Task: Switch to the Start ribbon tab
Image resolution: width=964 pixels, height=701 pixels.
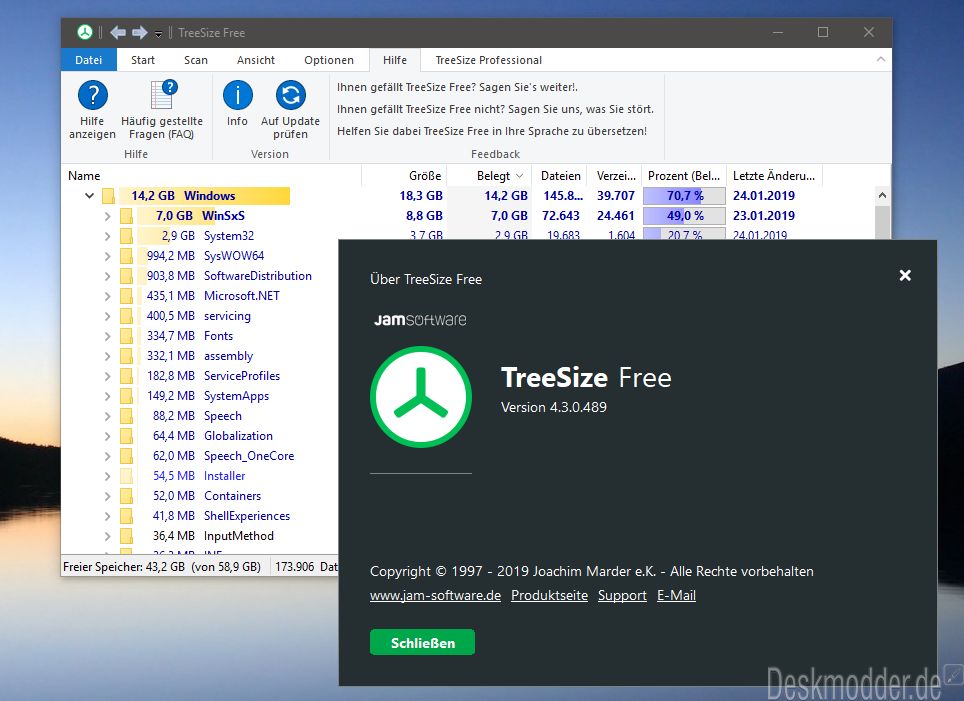Action: 143,60
